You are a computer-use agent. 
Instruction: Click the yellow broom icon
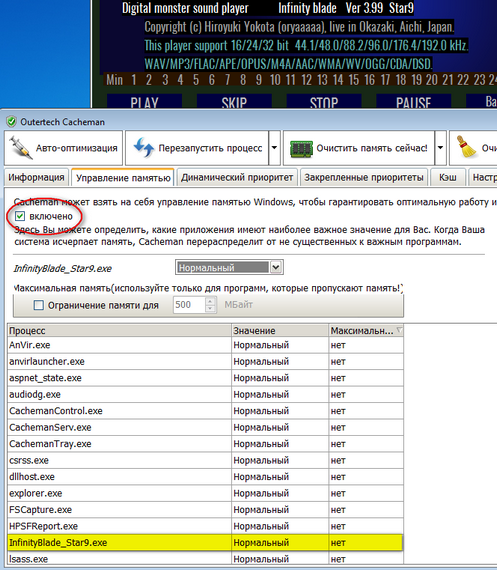coord(466,148)
